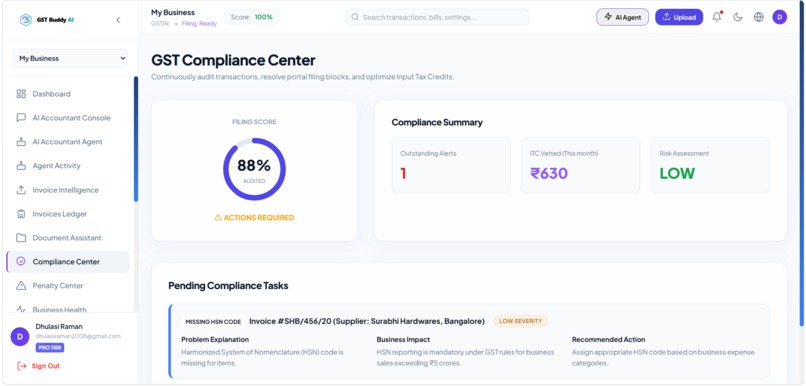Click the GST Buddy AI logo icon

(x=25, y=20)
